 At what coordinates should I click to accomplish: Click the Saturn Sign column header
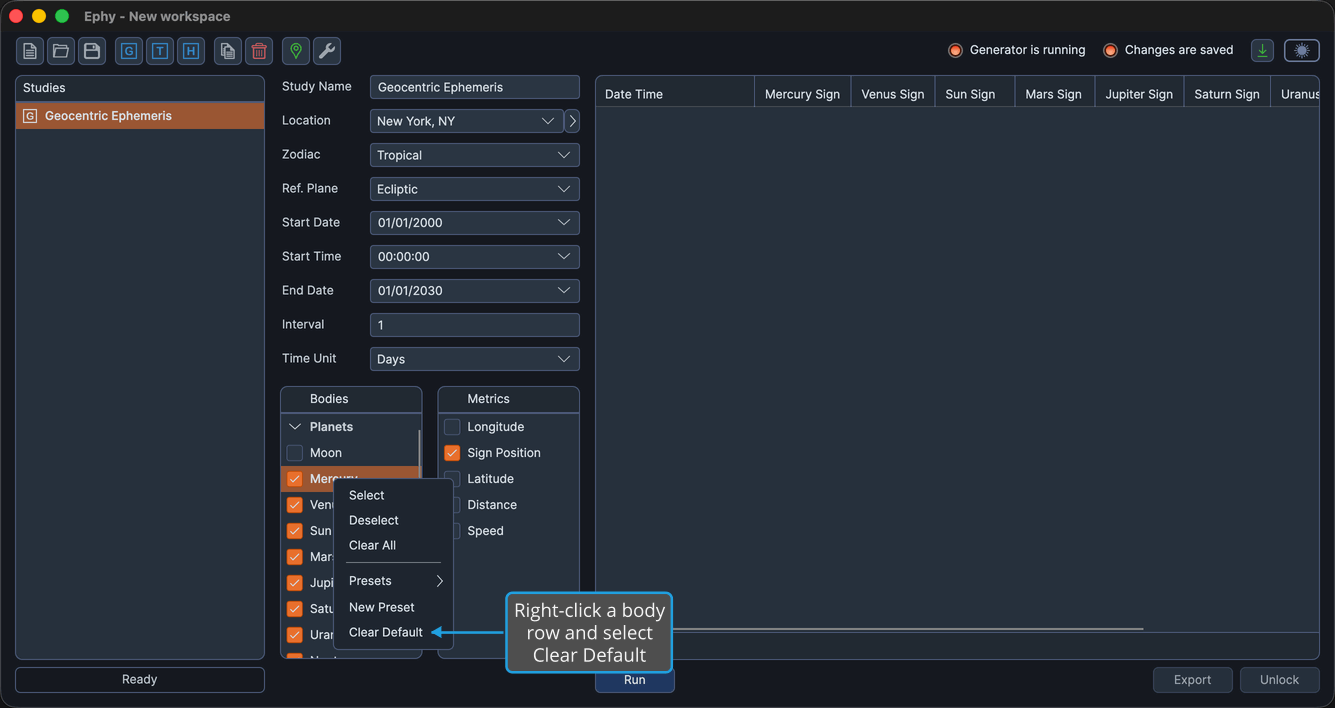pos(1227,94)
